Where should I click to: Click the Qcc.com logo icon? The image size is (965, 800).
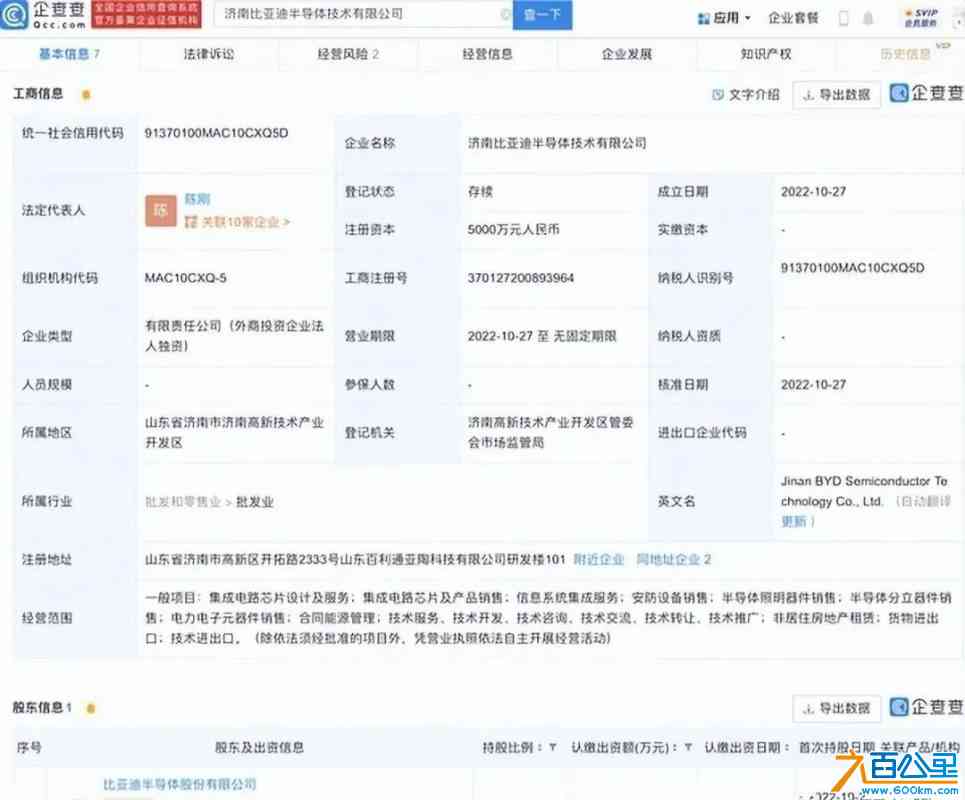coord(14,14)
